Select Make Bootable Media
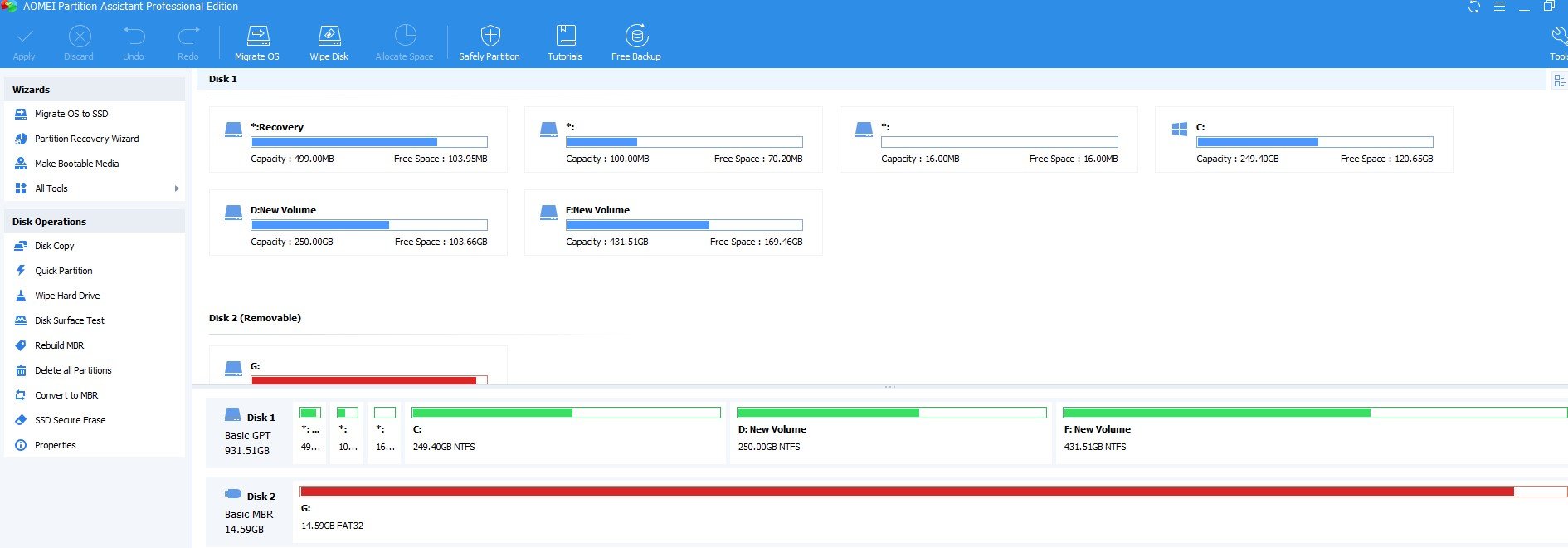Image resolution: width=1568 pixels, height=548 pixels. [76, 164]
